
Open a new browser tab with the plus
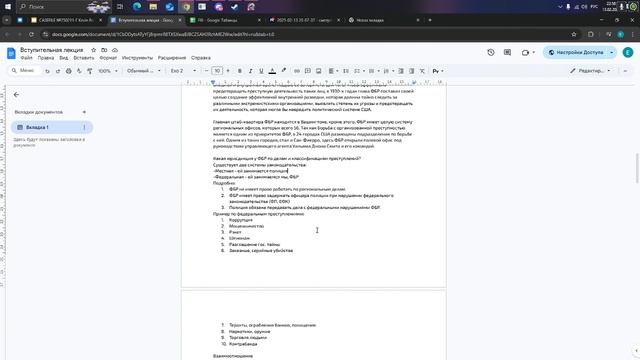click(430, 20)
